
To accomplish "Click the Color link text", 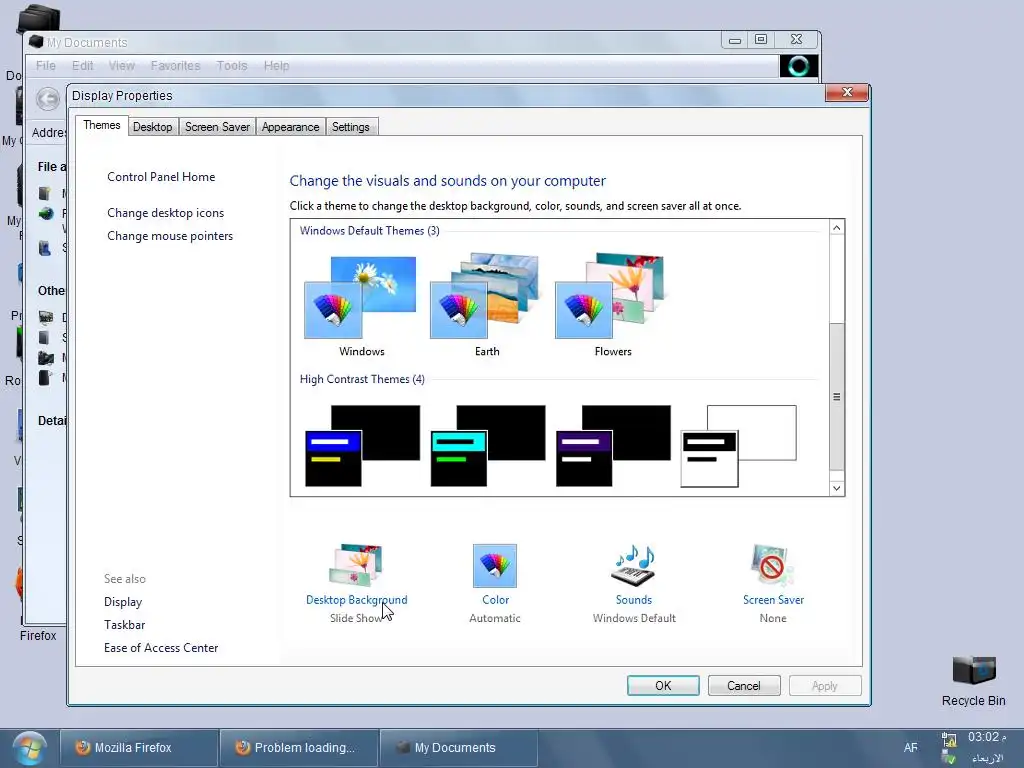I will pos(495,600).
